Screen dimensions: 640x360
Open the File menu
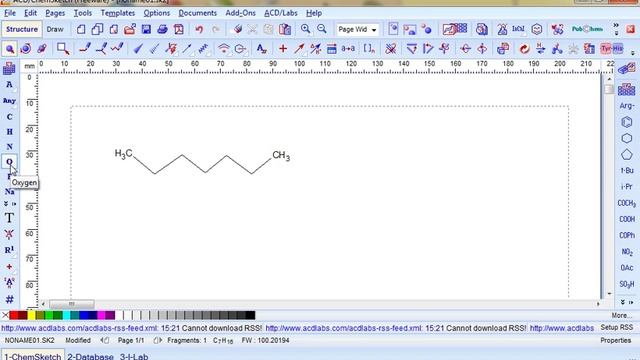10,13
